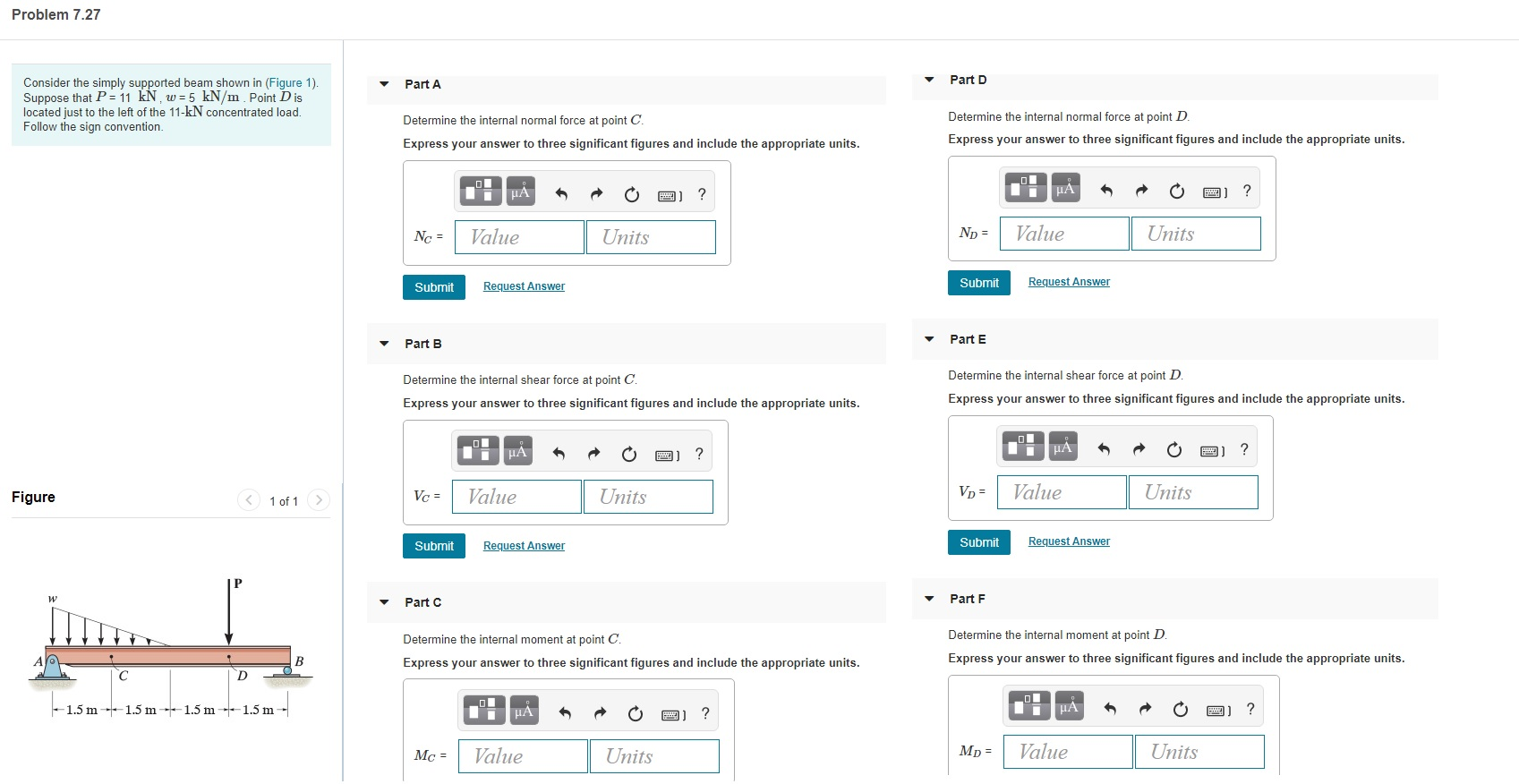Collapse Part B section
Screen dimensions: 1519x784
[384, 344]
